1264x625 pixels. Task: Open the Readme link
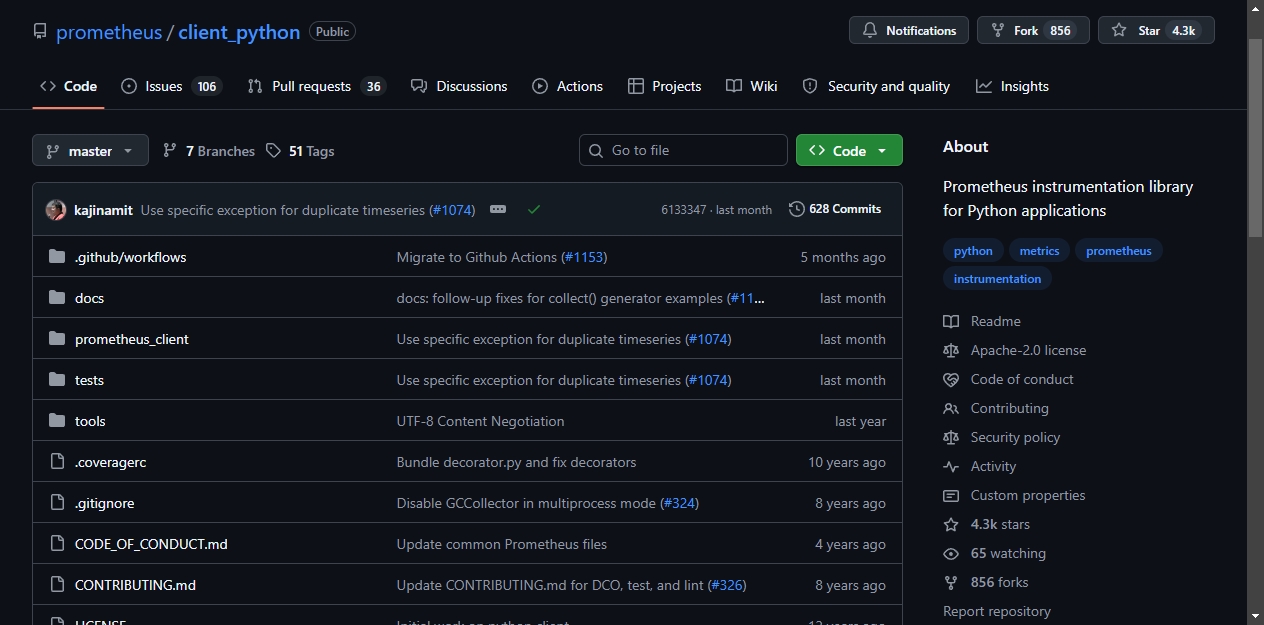click(982, 321)
